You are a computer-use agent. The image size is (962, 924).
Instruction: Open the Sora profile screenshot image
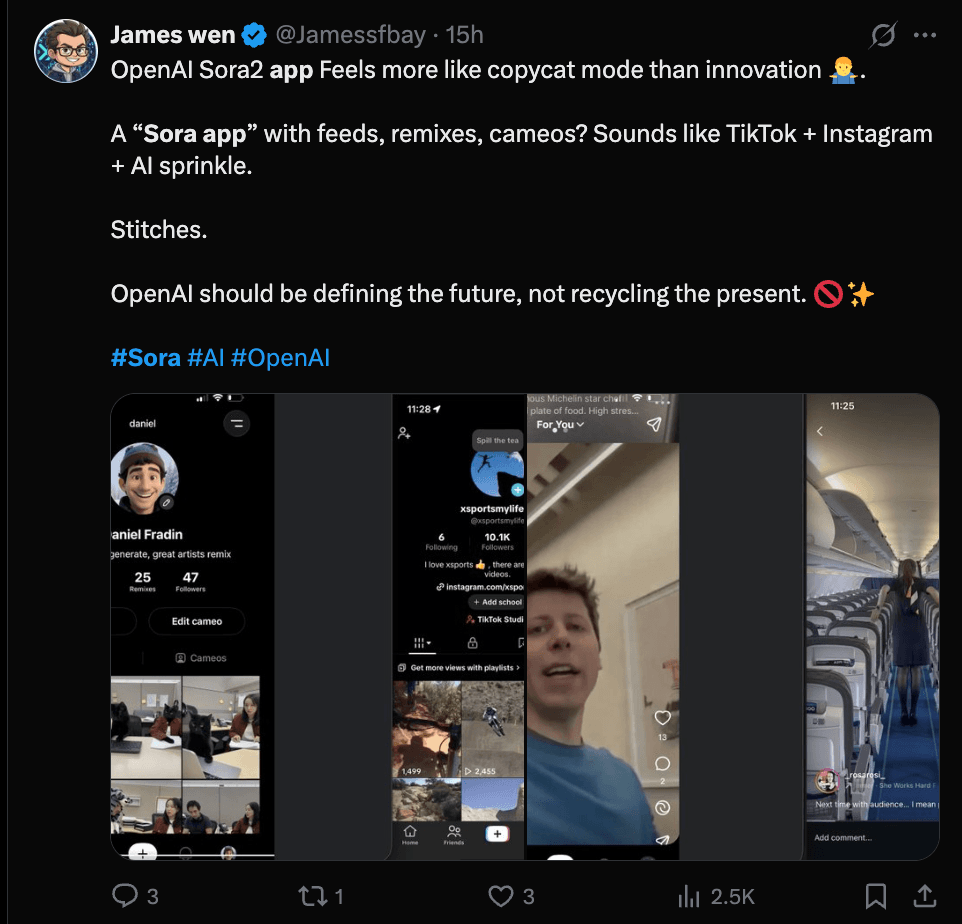tap(191, 626)
